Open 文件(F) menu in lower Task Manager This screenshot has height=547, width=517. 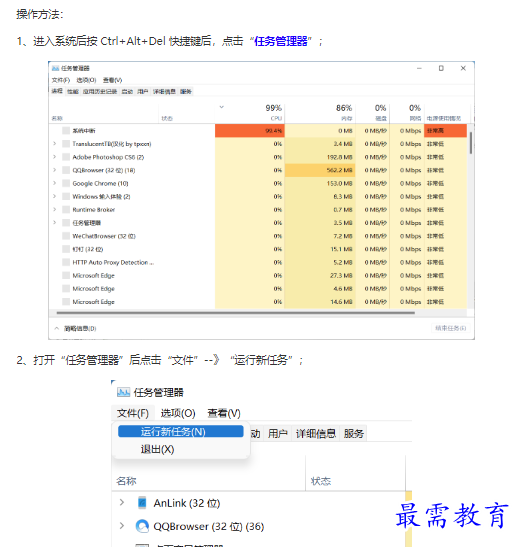(x=133, y=413)
